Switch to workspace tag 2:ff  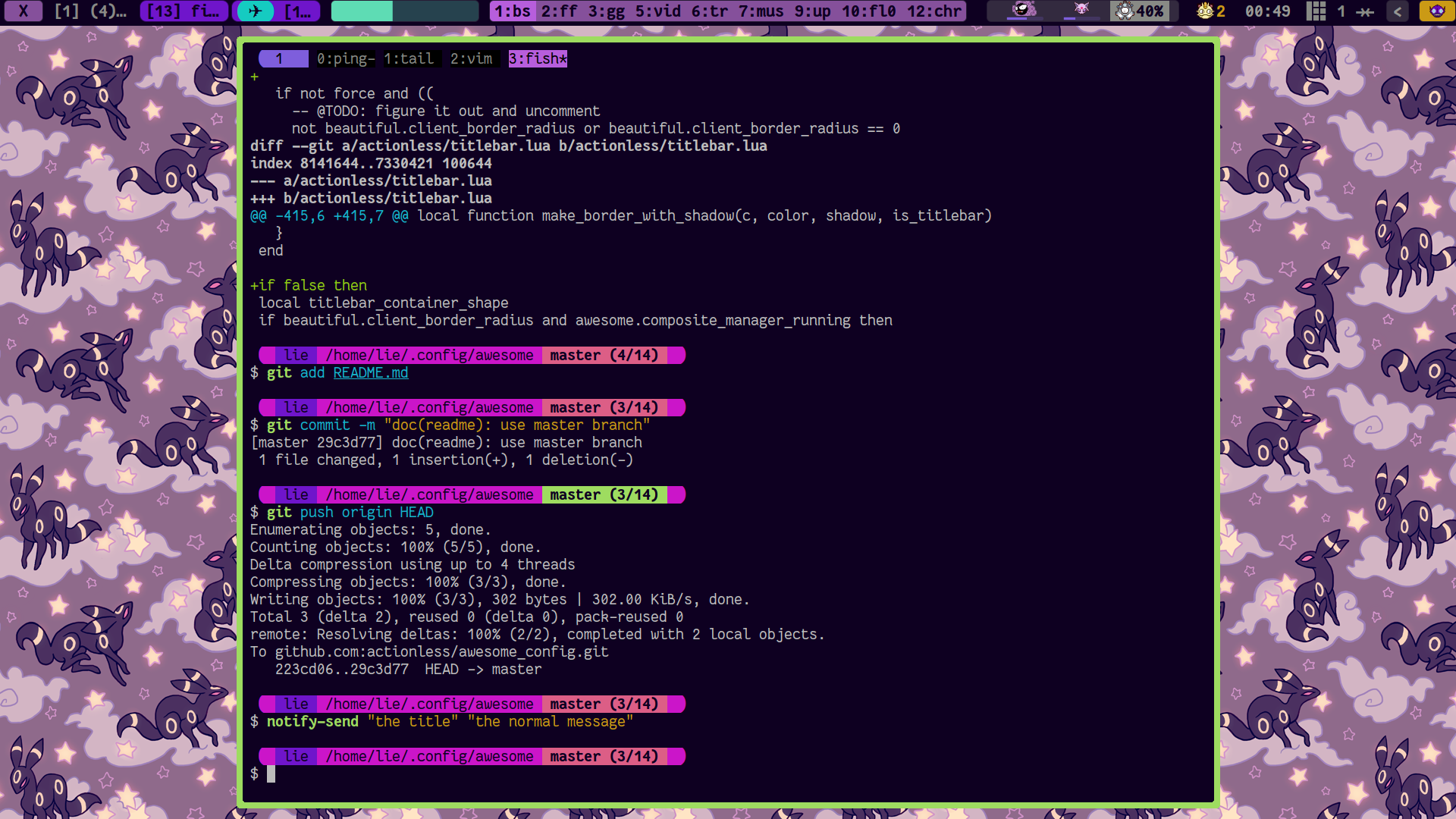(x=559, y=11)
